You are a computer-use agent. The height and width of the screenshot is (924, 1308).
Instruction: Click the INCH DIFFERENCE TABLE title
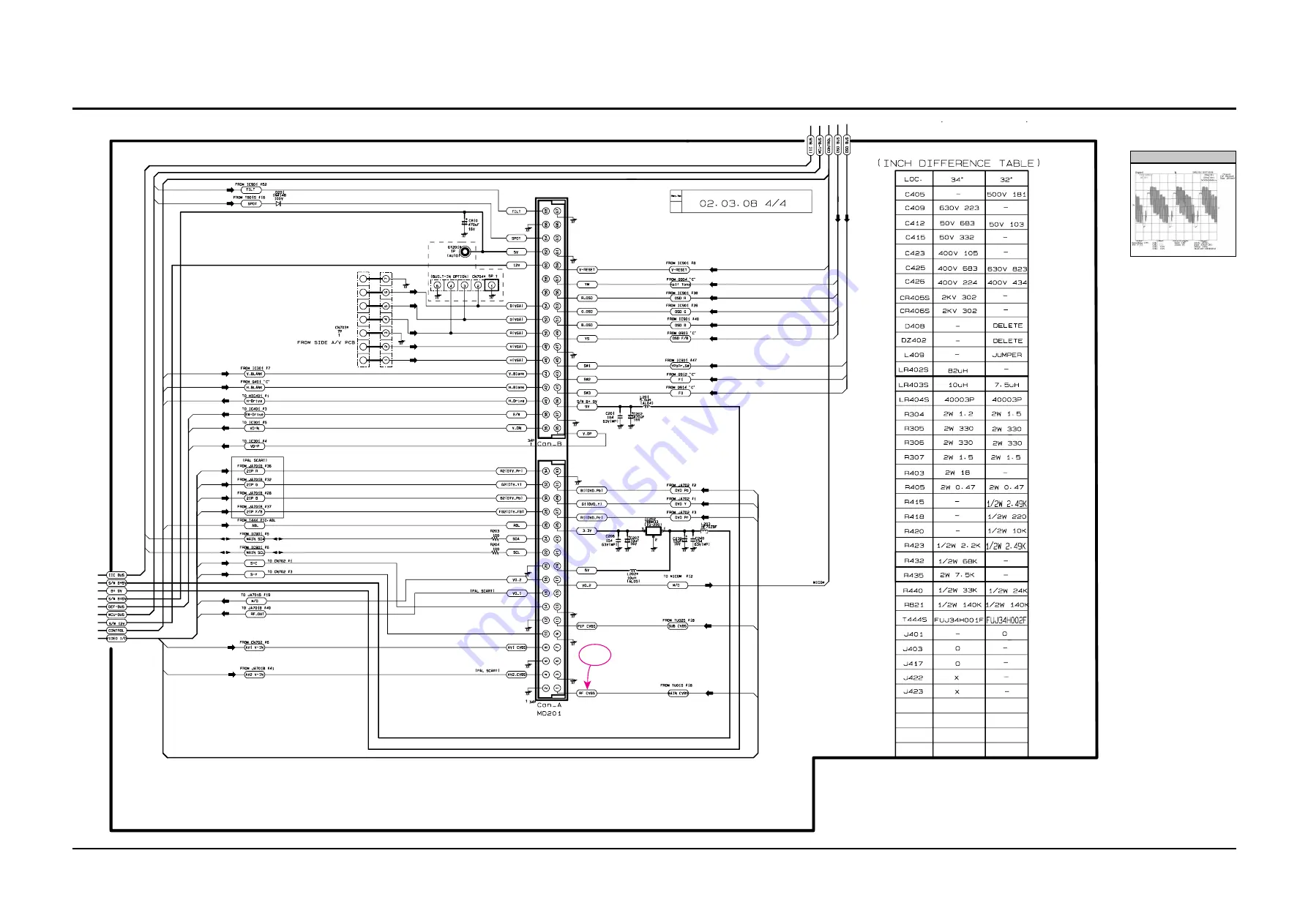[x=958, y=163]
